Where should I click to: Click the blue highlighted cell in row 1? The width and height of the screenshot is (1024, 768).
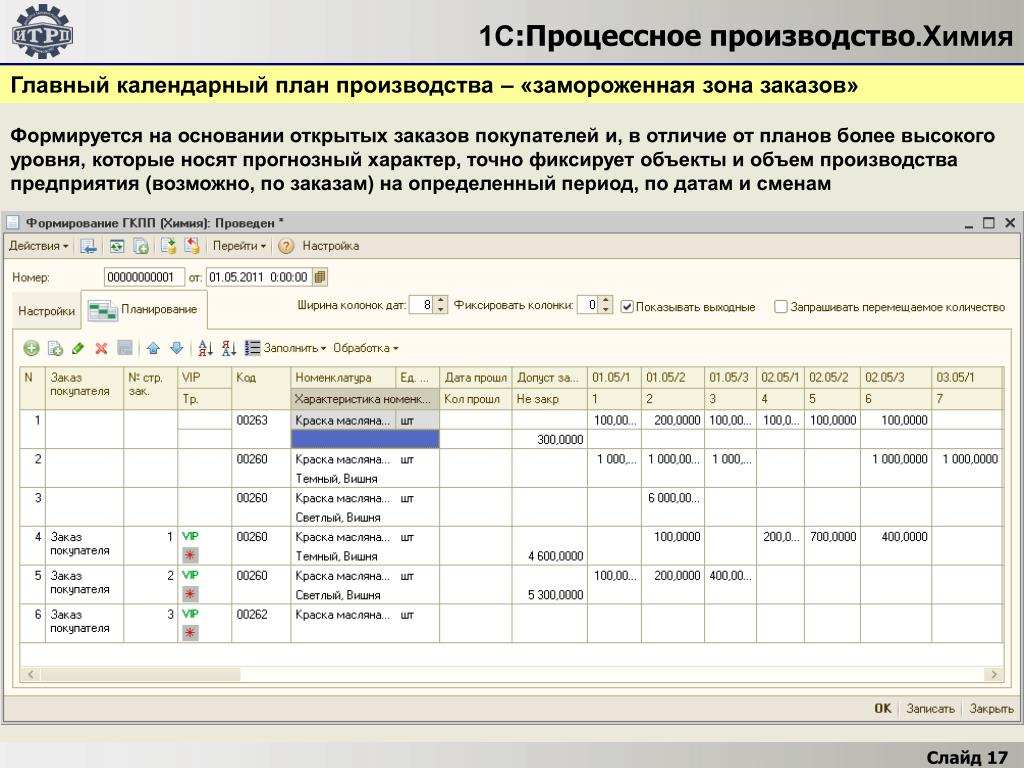click(x=365, y=439)
